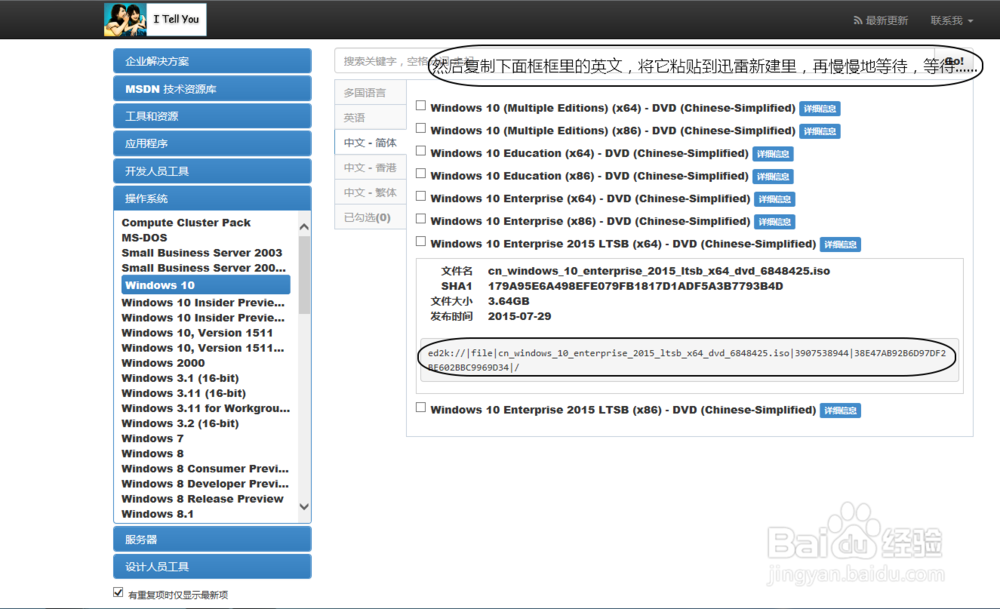Switch to the 中文 - 繁体 tab
The width and height of the screenshot is (1000, 609).
(x=371, y=192)
